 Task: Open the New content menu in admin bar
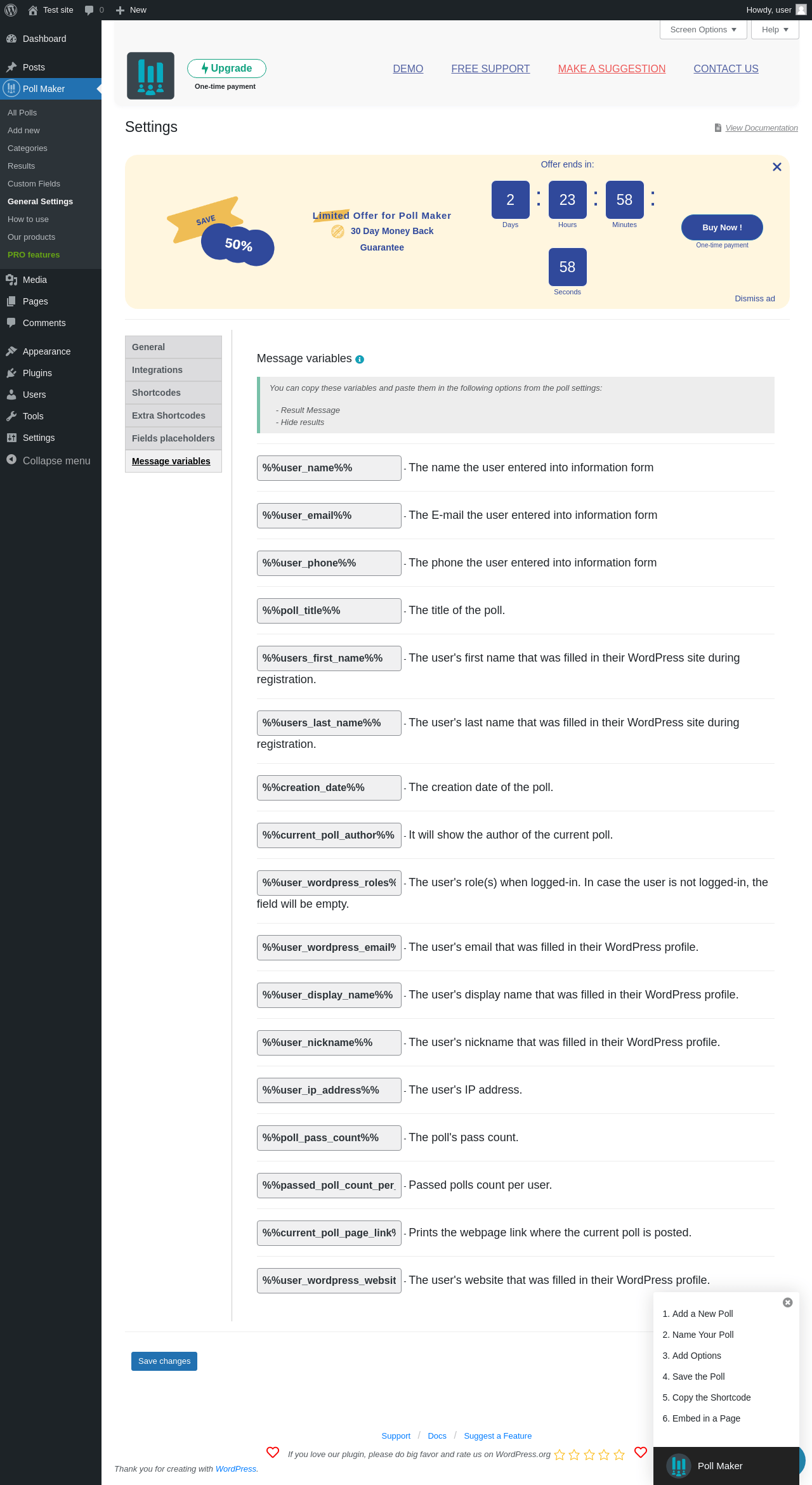pos(131,10)
